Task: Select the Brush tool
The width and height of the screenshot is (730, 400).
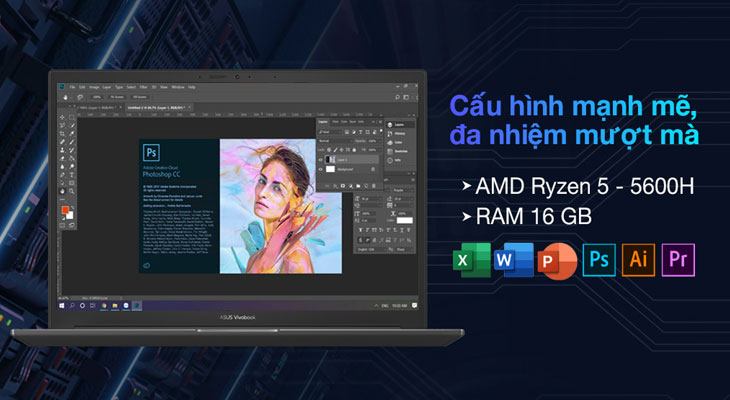Action: point(72,142)
